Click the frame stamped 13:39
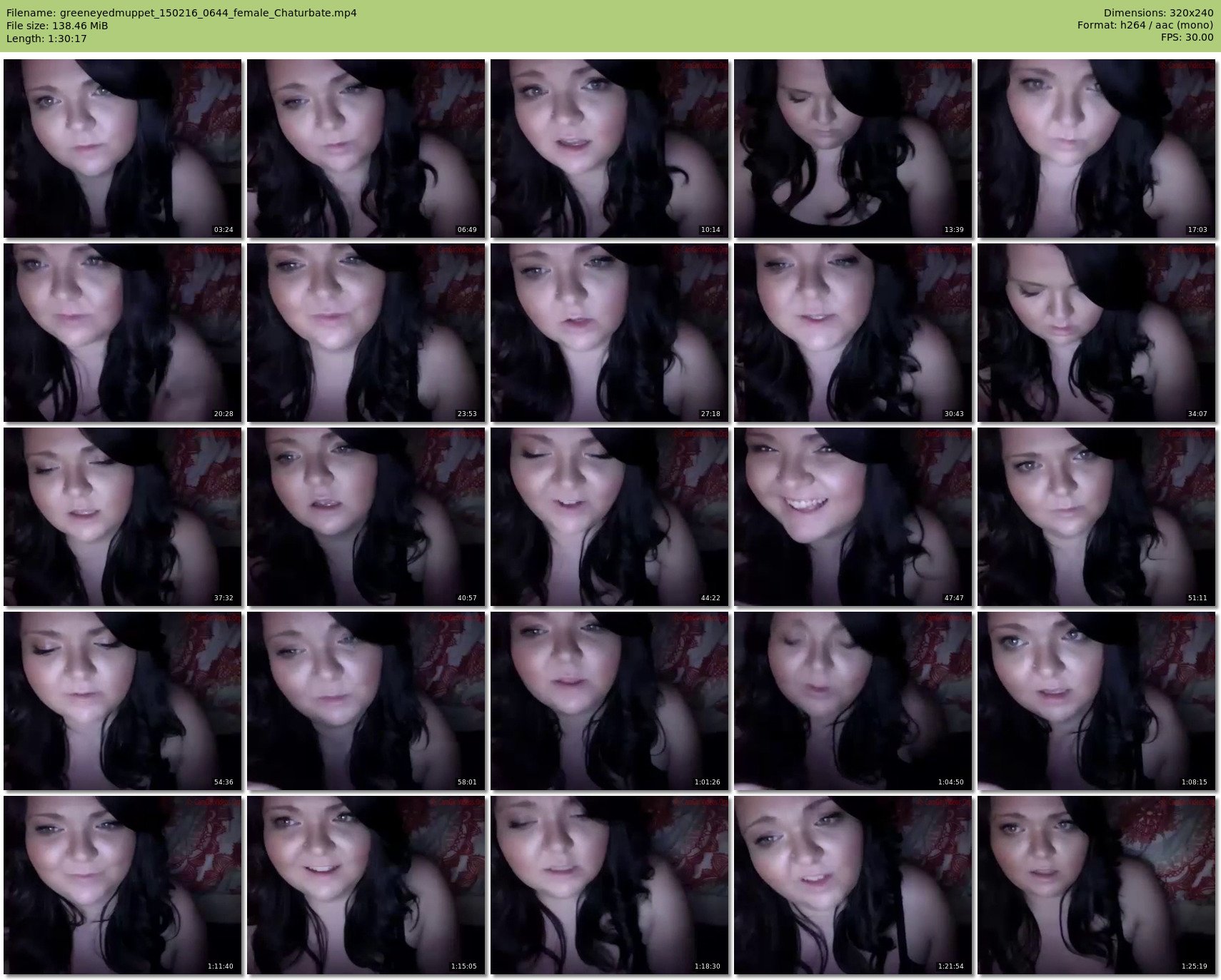The width and height of the screenshot is (1221, 980). pyautogui.click(x=853, y=148)
